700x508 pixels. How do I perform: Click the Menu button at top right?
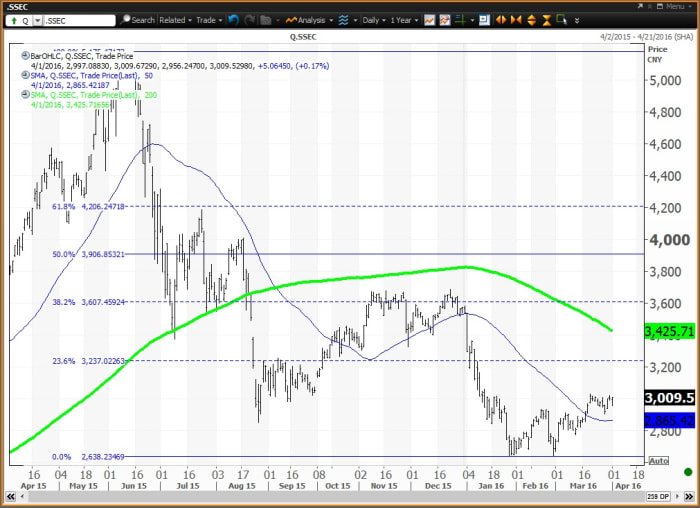[677, 5]
